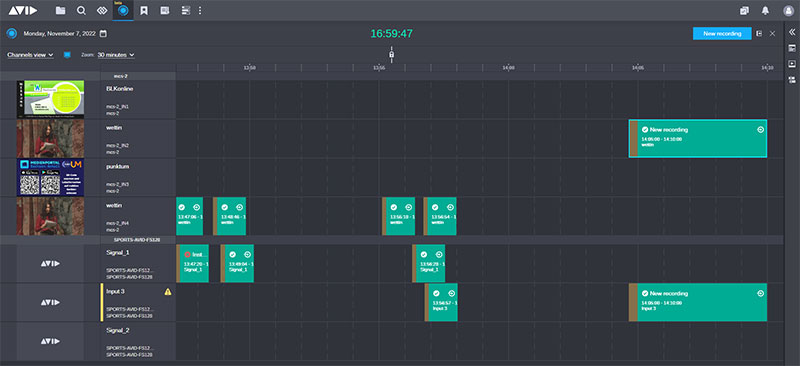The width and height of the screenshot is (800, 366).
Task: Open the calendar date picker icon
Action: pyautogui.click(x=103, y=34)
